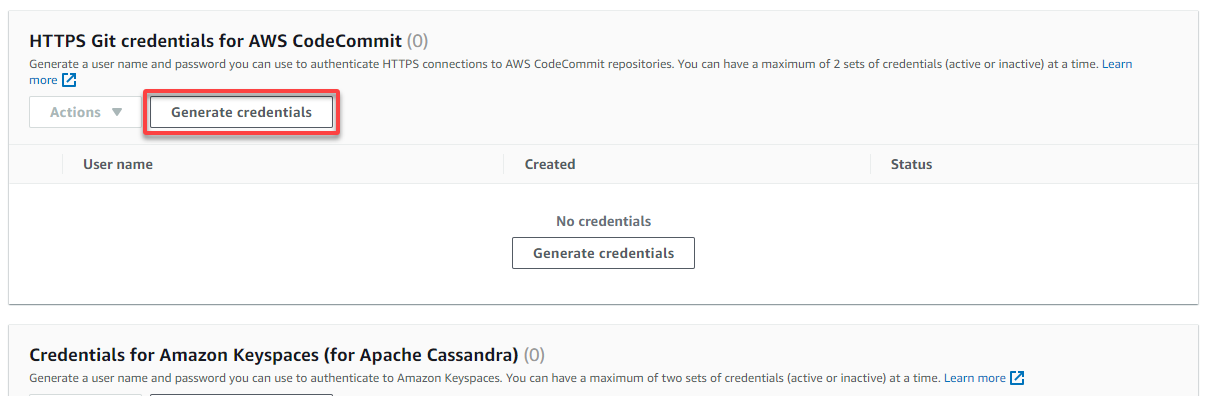Click the Credentials for Amazon Keyspaces heading
Image resolution: width=1208 pixels, height=396 pixels.
(273, 355)
